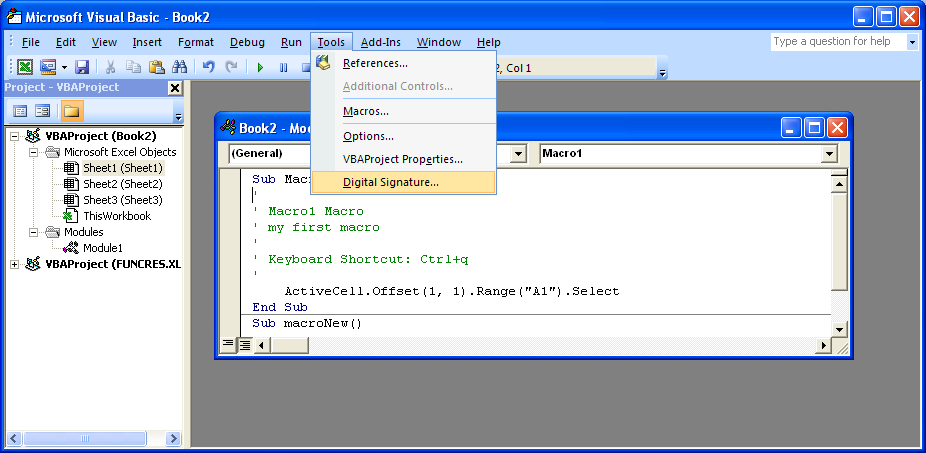Click the Project panel scroll left arrow
Viewport: 926px width, 453px height.
[14, 438]
